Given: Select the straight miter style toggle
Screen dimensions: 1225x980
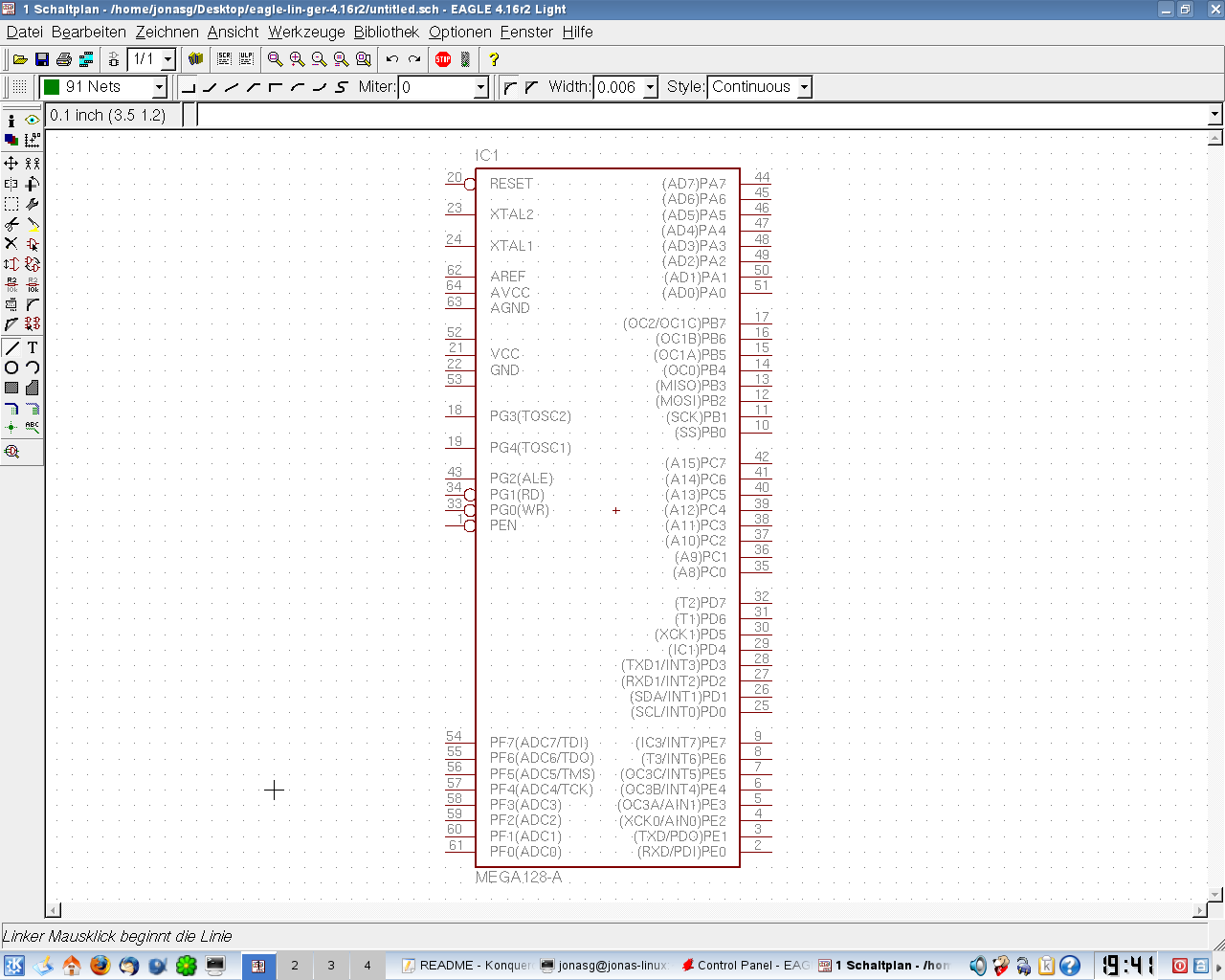Looking at the screenshot, I should (x=531, y=87).
